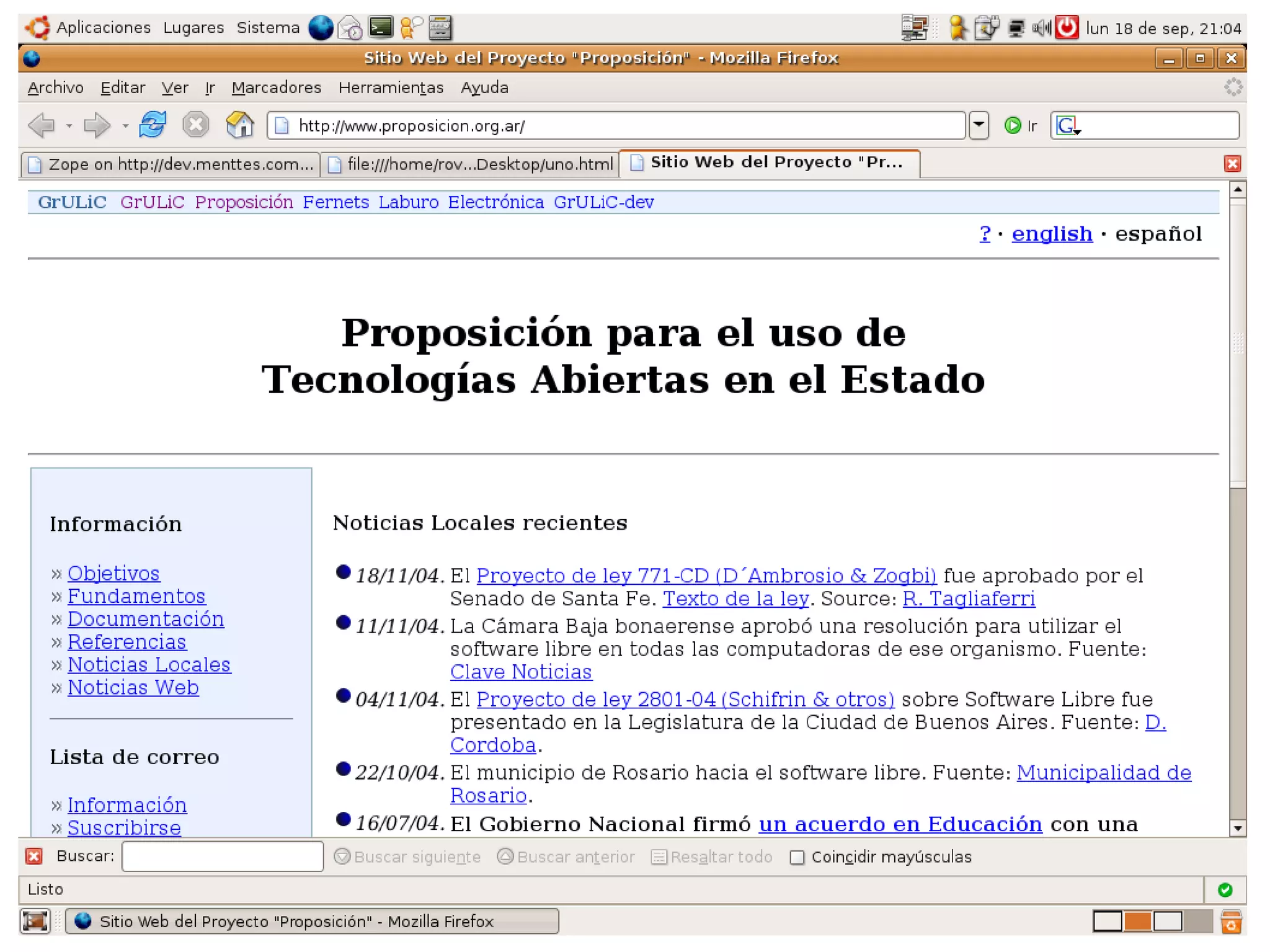Click the red power/logout icon
1270x952 pixels.
click(x=1067, y=28)
